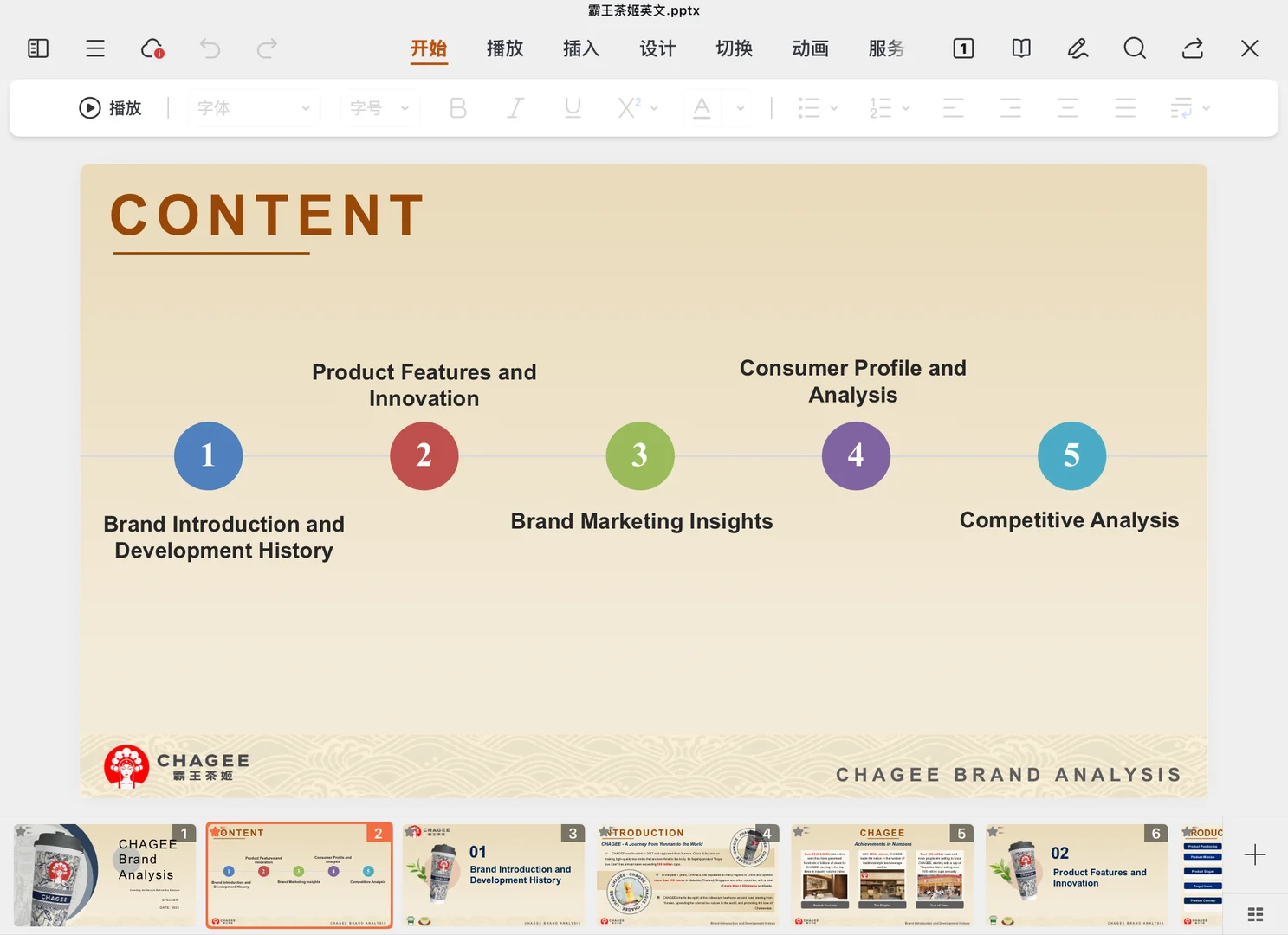Undo the last action
Image resolution: width=1288 pixels, height=935 pixels.
[210, 48]
